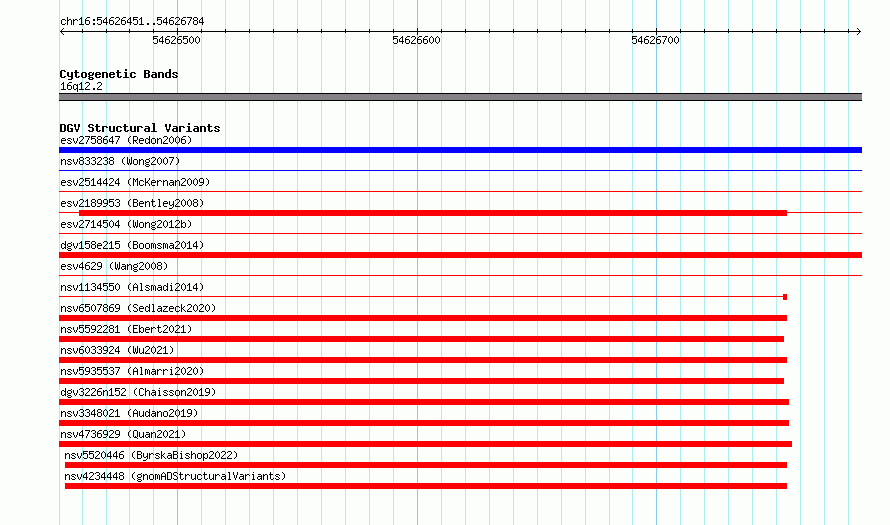Screen dimensions: 890x525
Task: Click the dgv158e215 (Boomsma2014) label
Action: 132,245
